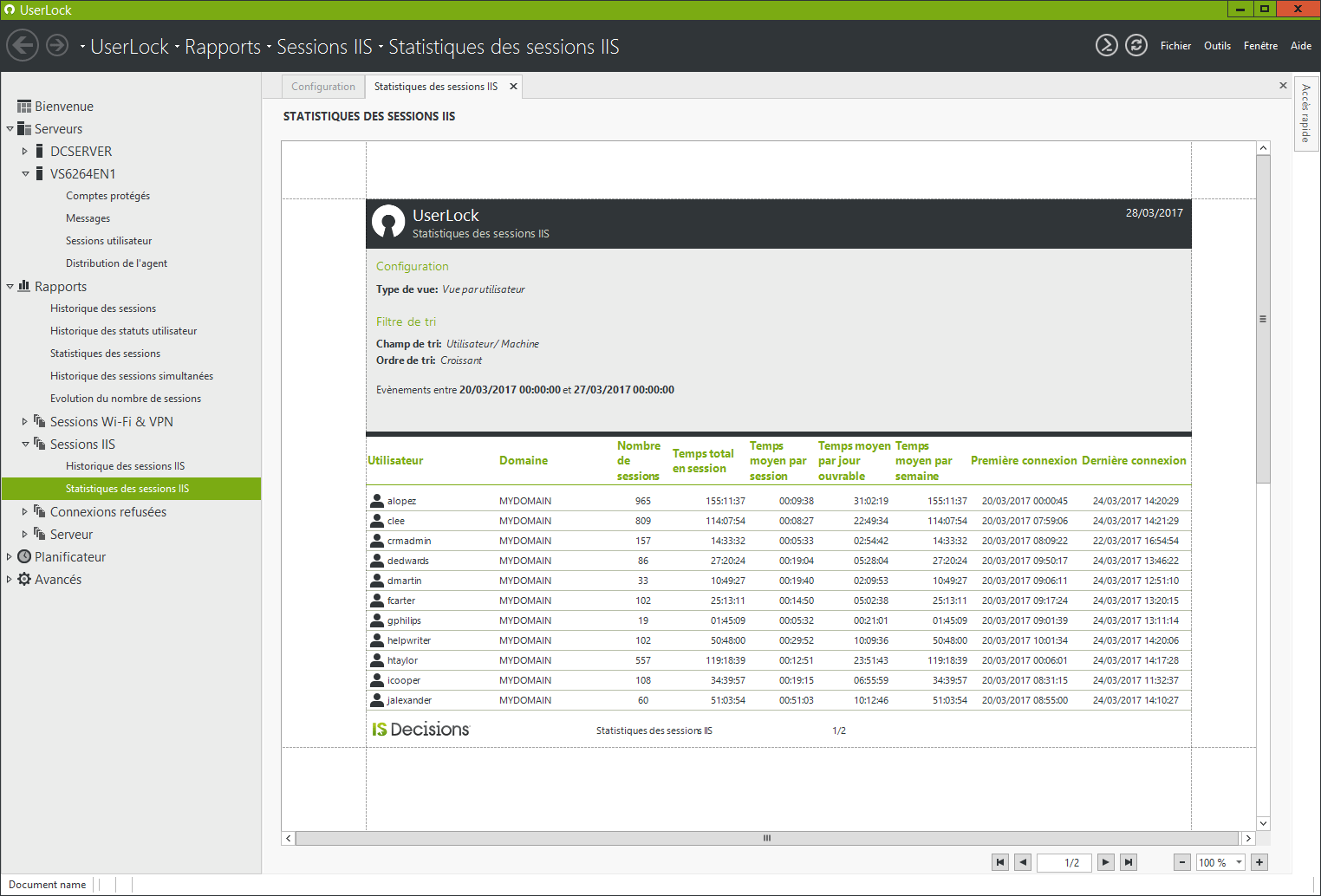This screenshot has width=1321, height=896.
Task: Open Sessions utilisateur
Action: pyautogui.click(x=108, y=241)
